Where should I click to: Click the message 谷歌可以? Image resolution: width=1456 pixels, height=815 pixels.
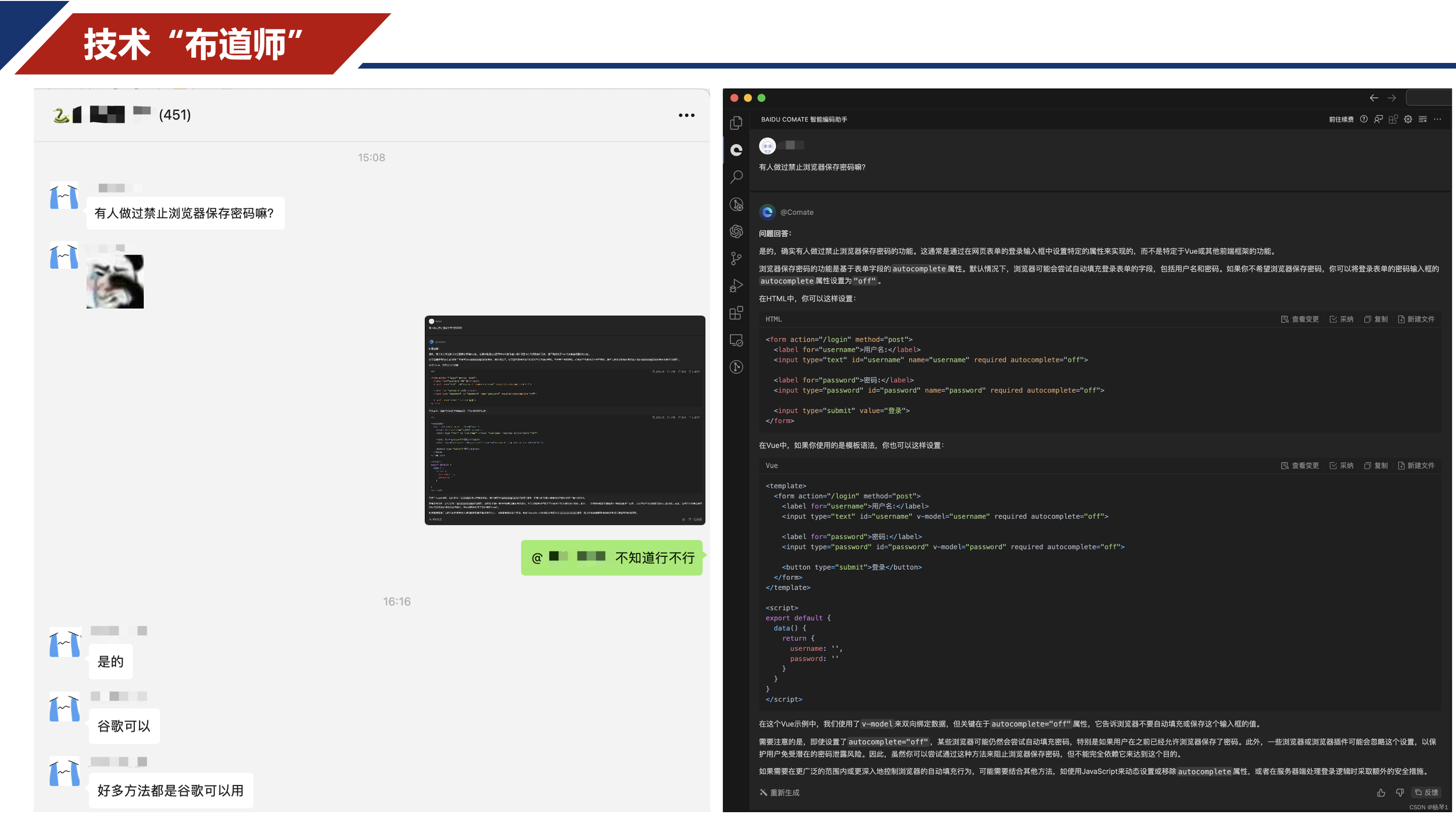coord(124,726)
